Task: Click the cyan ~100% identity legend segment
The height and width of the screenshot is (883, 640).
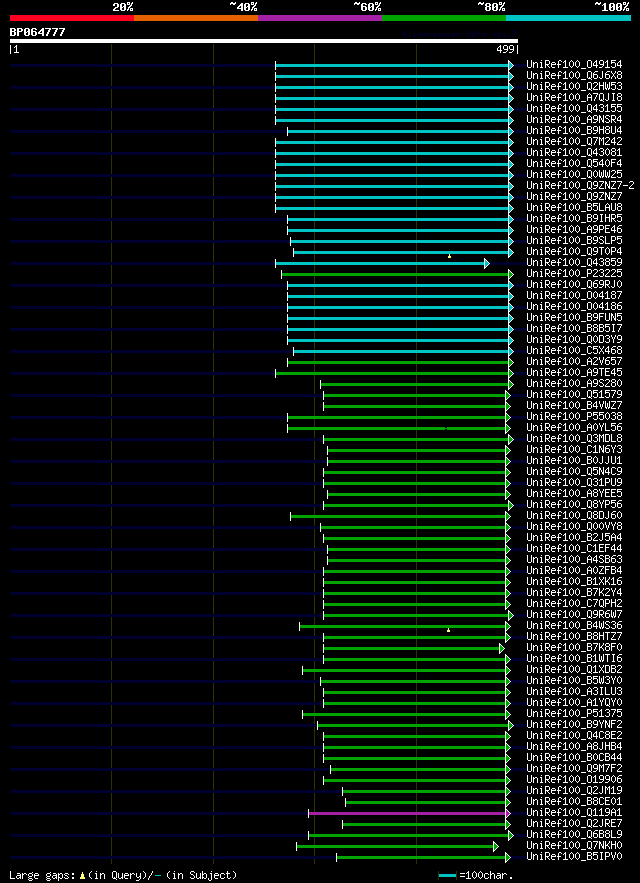Action: pyautogui.click(x=568, y=18)
